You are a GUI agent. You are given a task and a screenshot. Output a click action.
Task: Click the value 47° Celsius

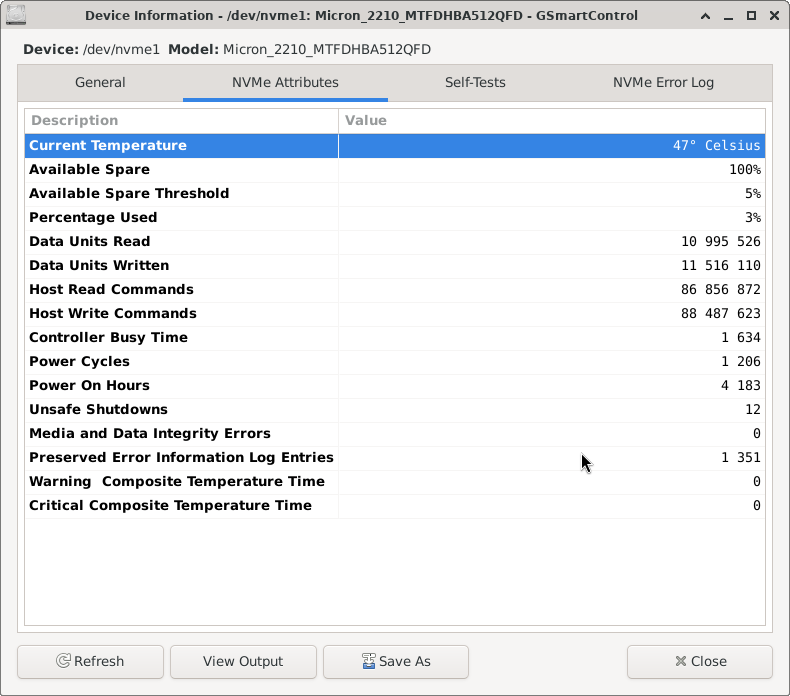(x=716, y=146)
